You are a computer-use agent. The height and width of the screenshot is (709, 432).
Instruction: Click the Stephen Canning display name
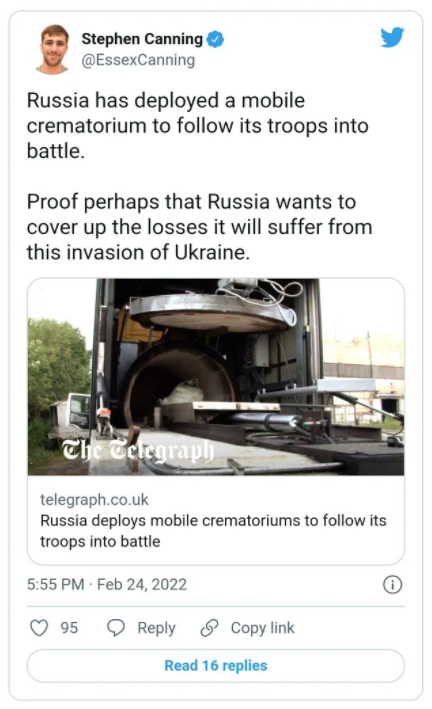click(x=142, y=39)
